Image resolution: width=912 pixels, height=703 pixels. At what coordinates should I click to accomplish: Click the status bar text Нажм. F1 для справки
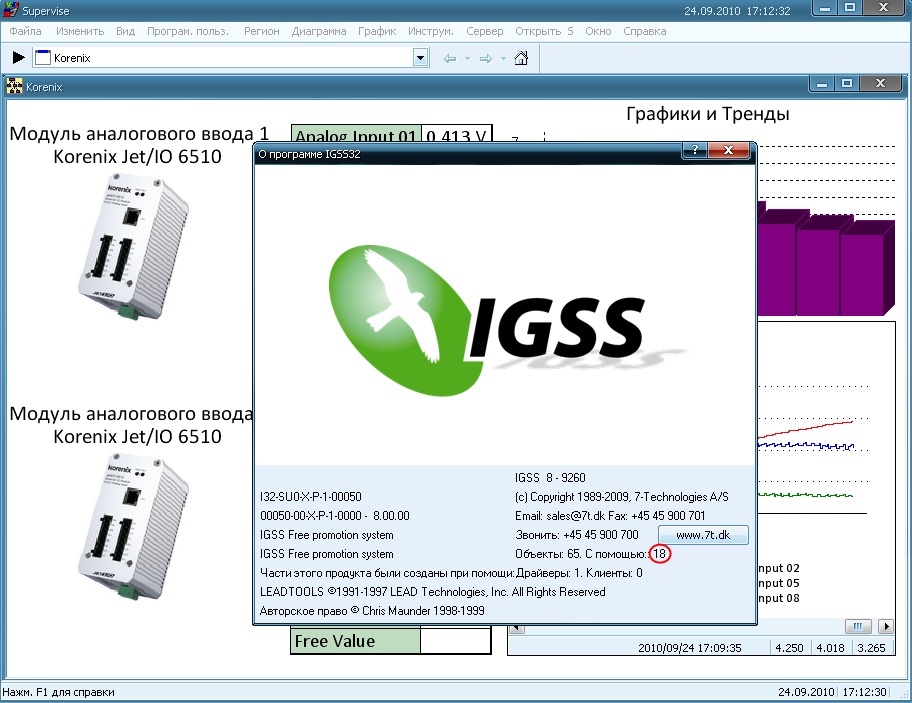coord(59,692)
